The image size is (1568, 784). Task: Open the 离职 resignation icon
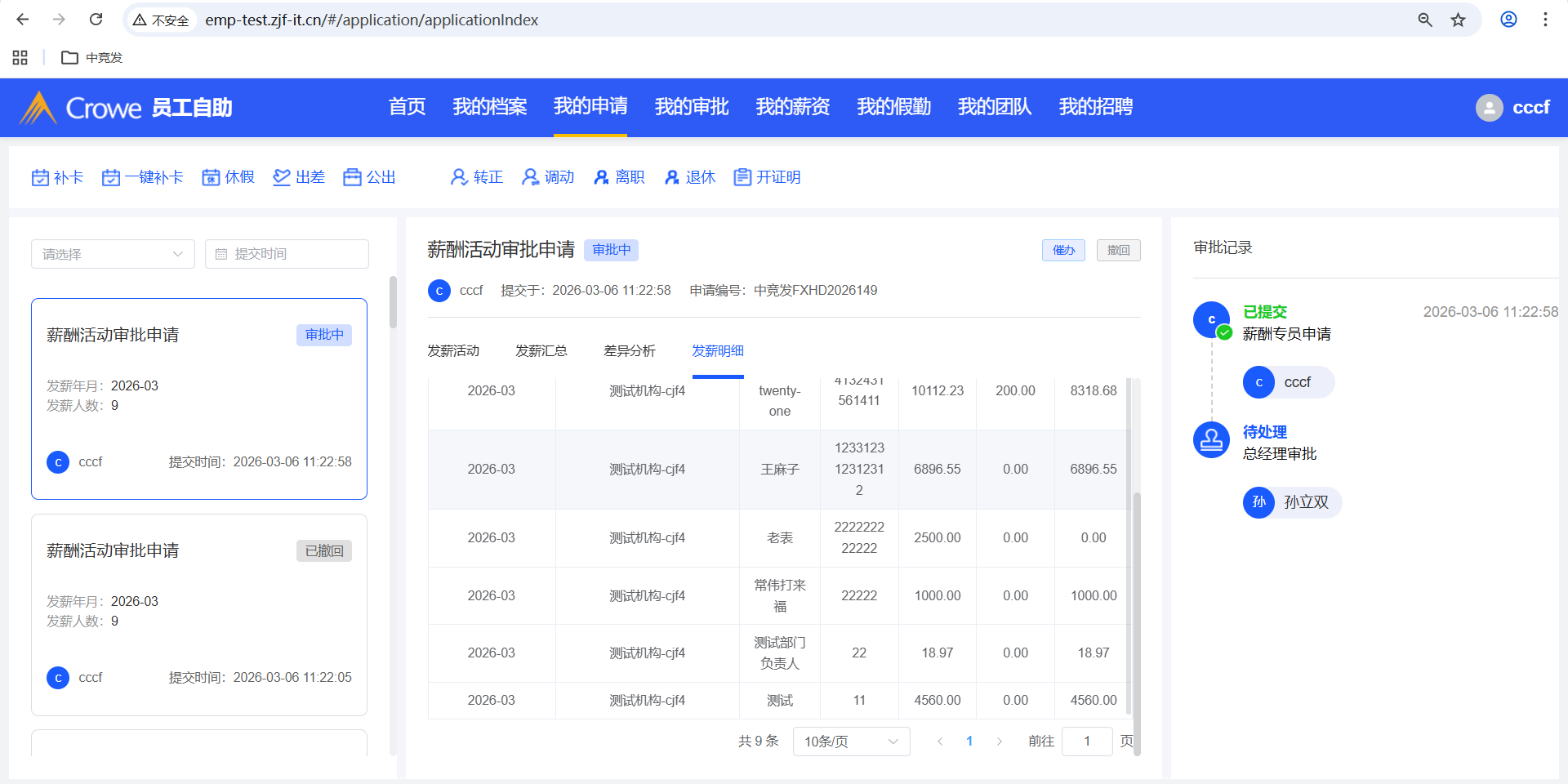click(601, 177)
